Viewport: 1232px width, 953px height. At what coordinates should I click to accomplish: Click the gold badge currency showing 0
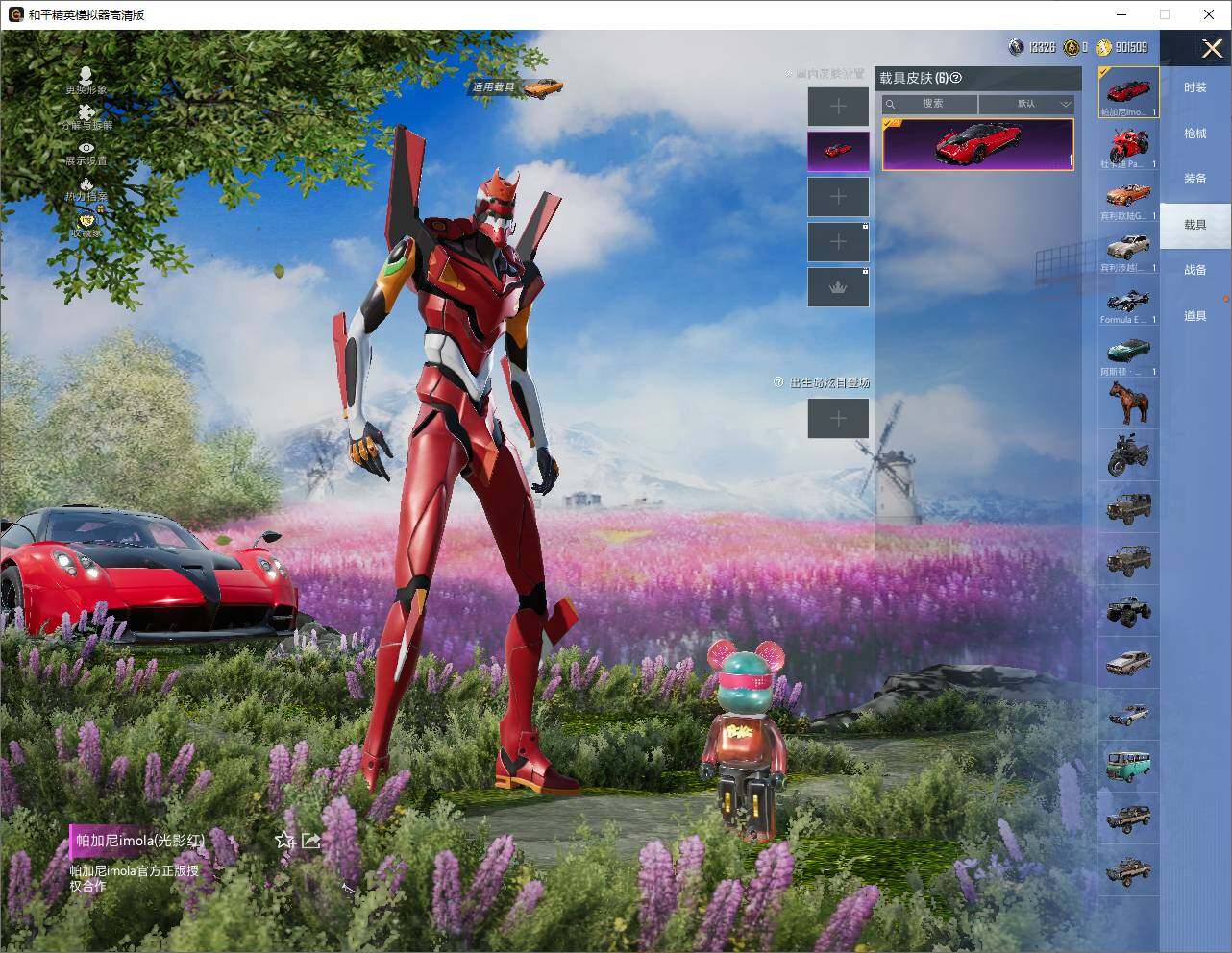click(x=1071, y=47)
